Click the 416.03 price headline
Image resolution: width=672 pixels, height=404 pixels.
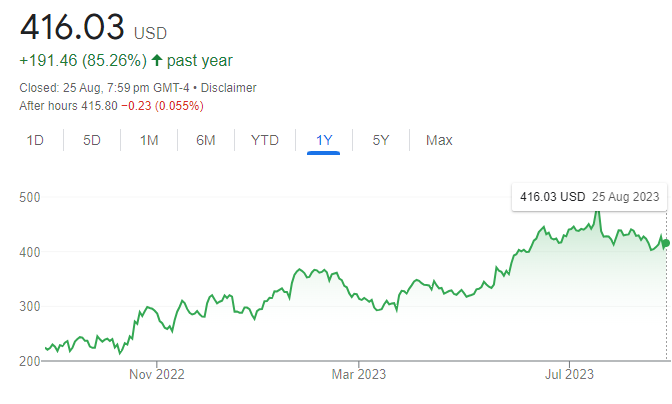70,25
